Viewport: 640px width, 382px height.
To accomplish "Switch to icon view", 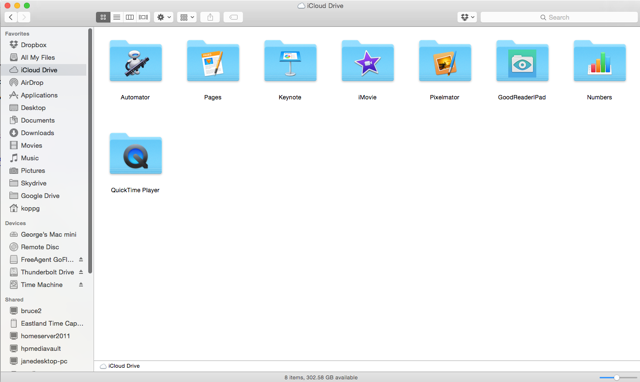I will click(x=103, y=17).
